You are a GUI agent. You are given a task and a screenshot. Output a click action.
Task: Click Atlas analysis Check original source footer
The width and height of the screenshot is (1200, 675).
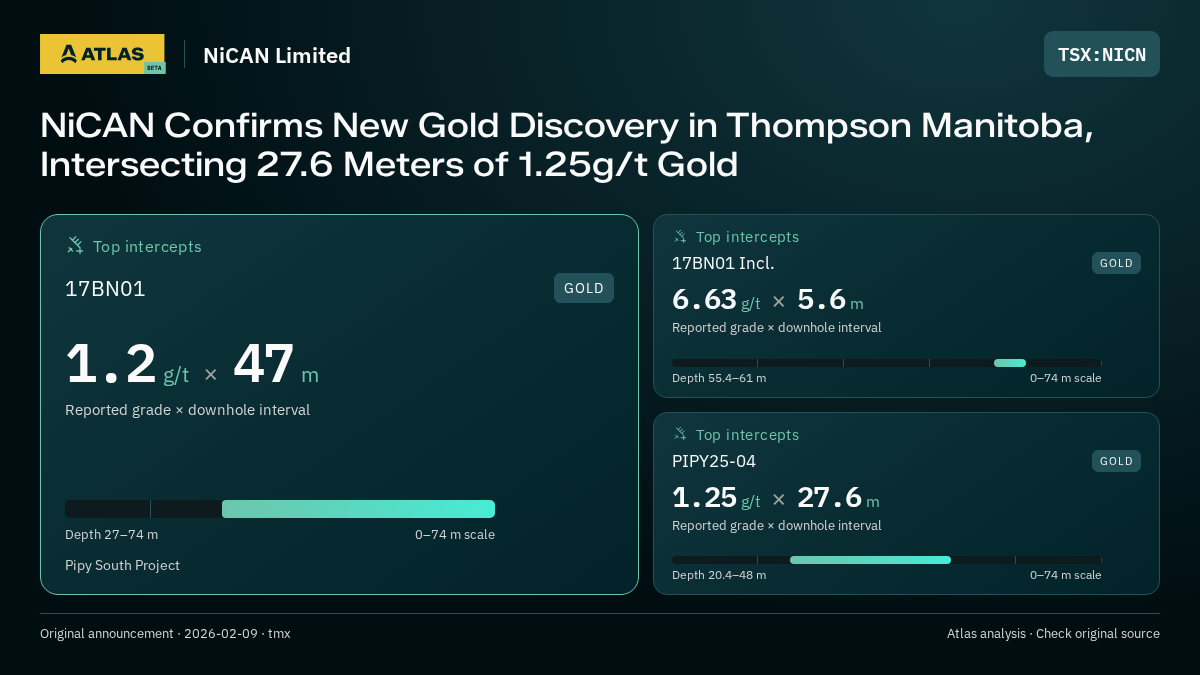[1053, 633]
